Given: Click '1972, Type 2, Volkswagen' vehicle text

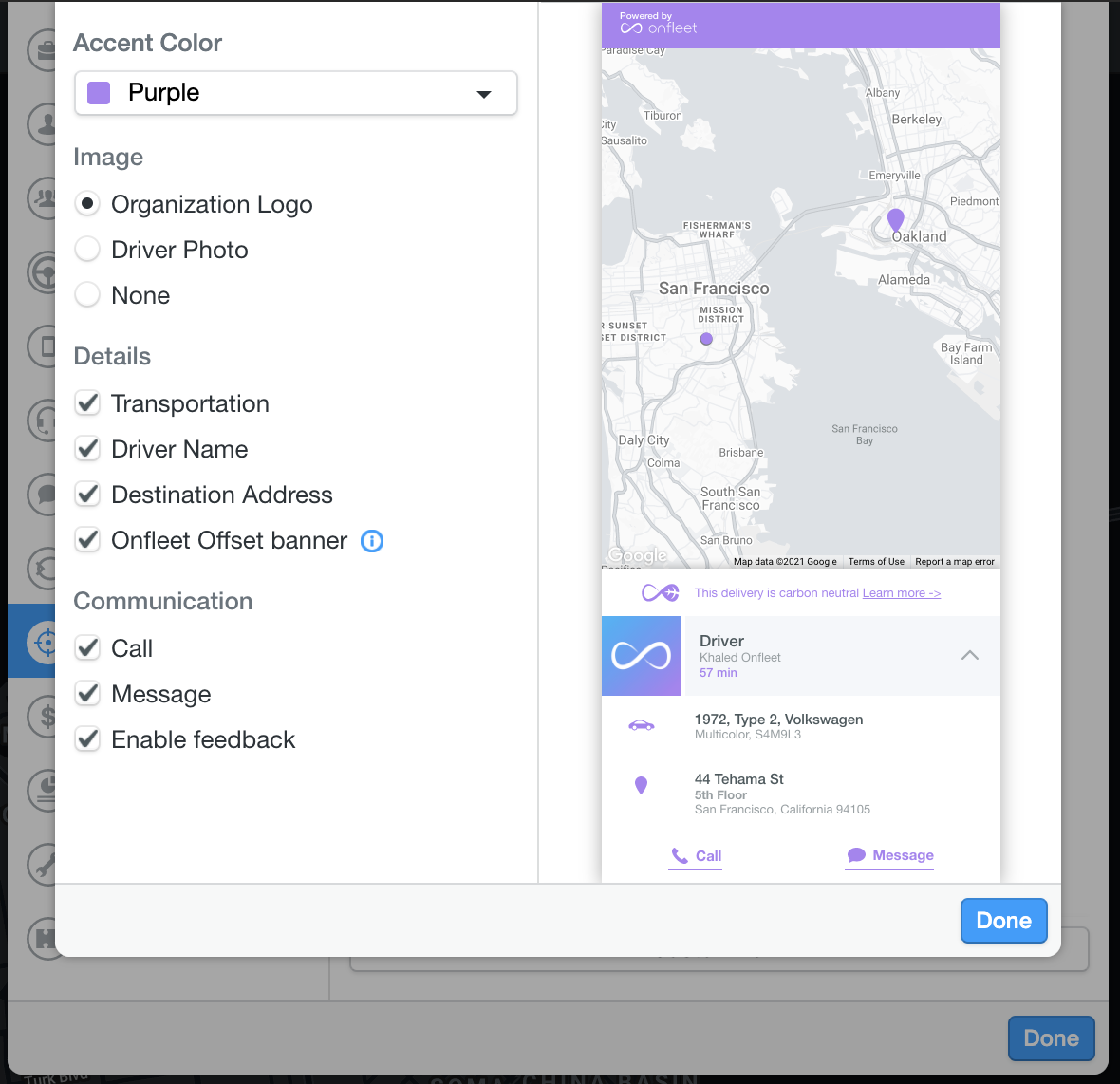Looking at the screenshot, I should click(778, 720).
